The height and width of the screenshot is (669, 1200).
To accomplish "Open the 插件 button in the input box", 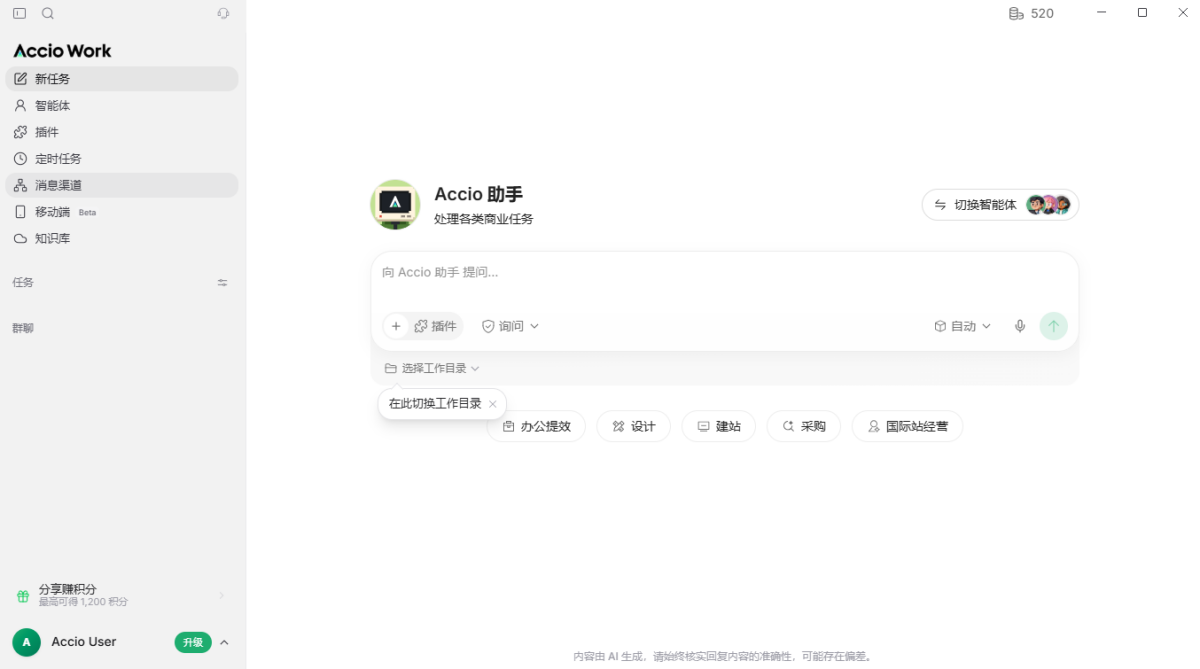I will pyautogui.click(x=436, y=326).
